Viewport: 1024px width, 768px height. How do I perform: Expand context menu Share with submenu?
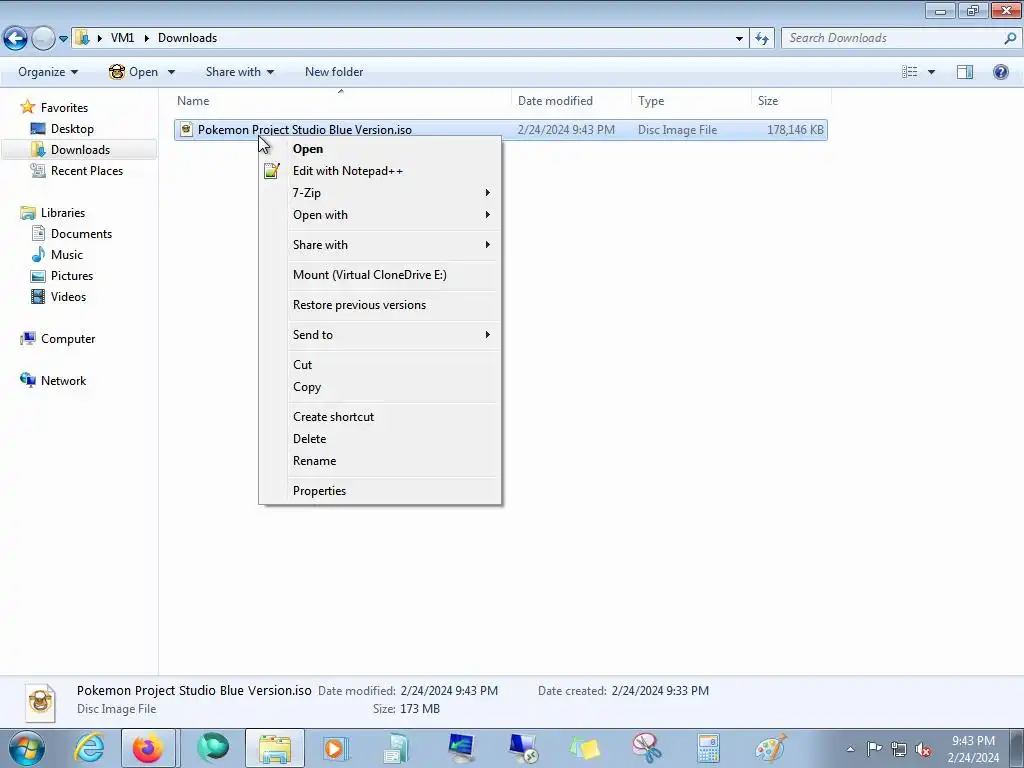tap(380, 245)
